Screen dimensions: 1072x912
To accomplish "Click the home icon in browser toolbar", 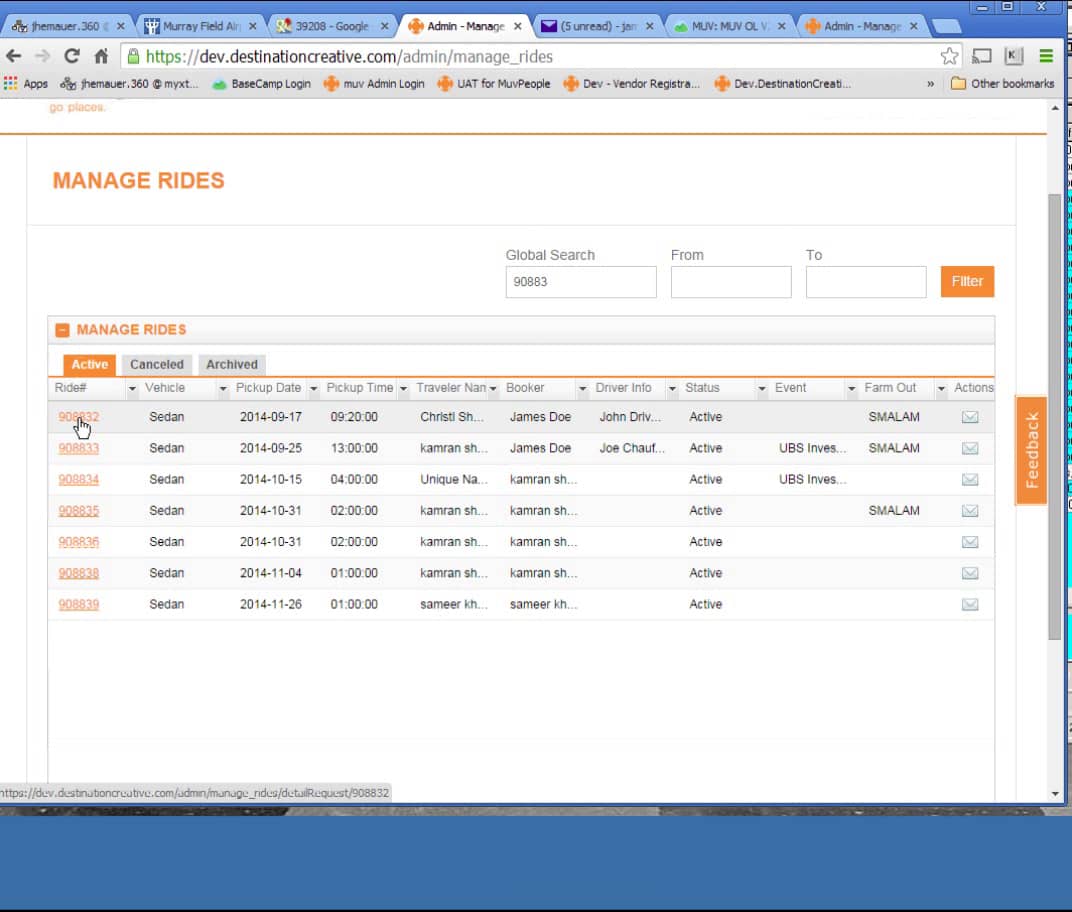I will [101, 56].
